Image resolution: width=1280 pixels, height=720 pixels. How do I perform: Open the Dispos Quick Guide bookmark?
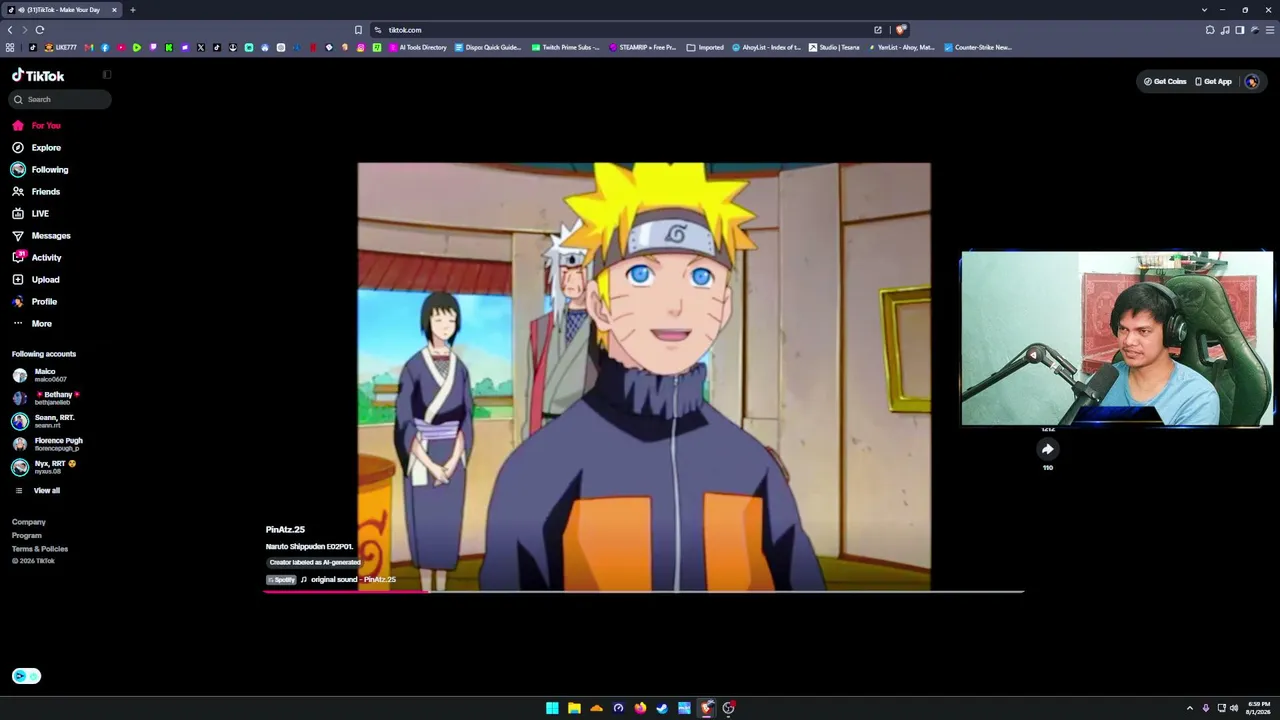pos(488,47)
